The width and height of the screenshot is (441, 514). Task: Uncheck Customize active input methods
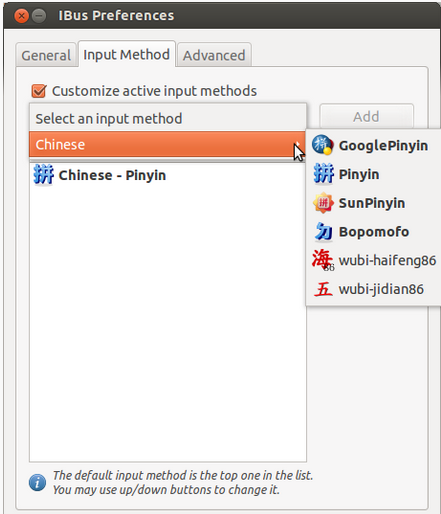(39, 91)
